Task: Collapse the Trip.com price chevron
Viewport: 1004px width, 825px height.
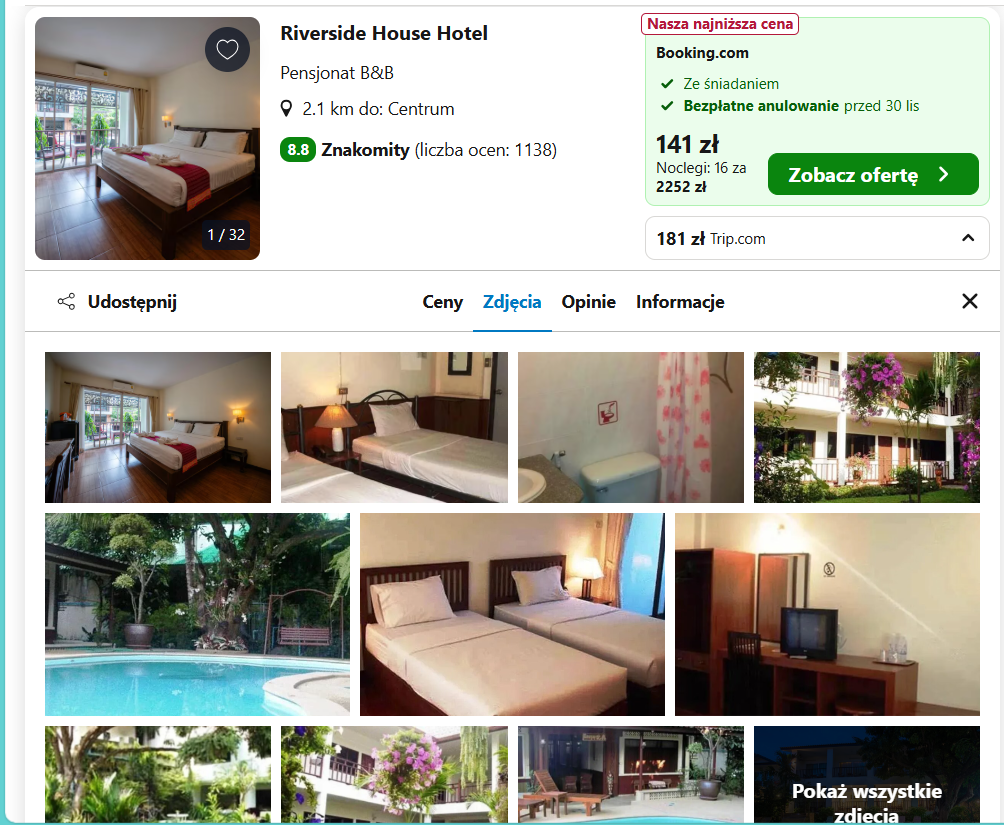Action: 968,238
